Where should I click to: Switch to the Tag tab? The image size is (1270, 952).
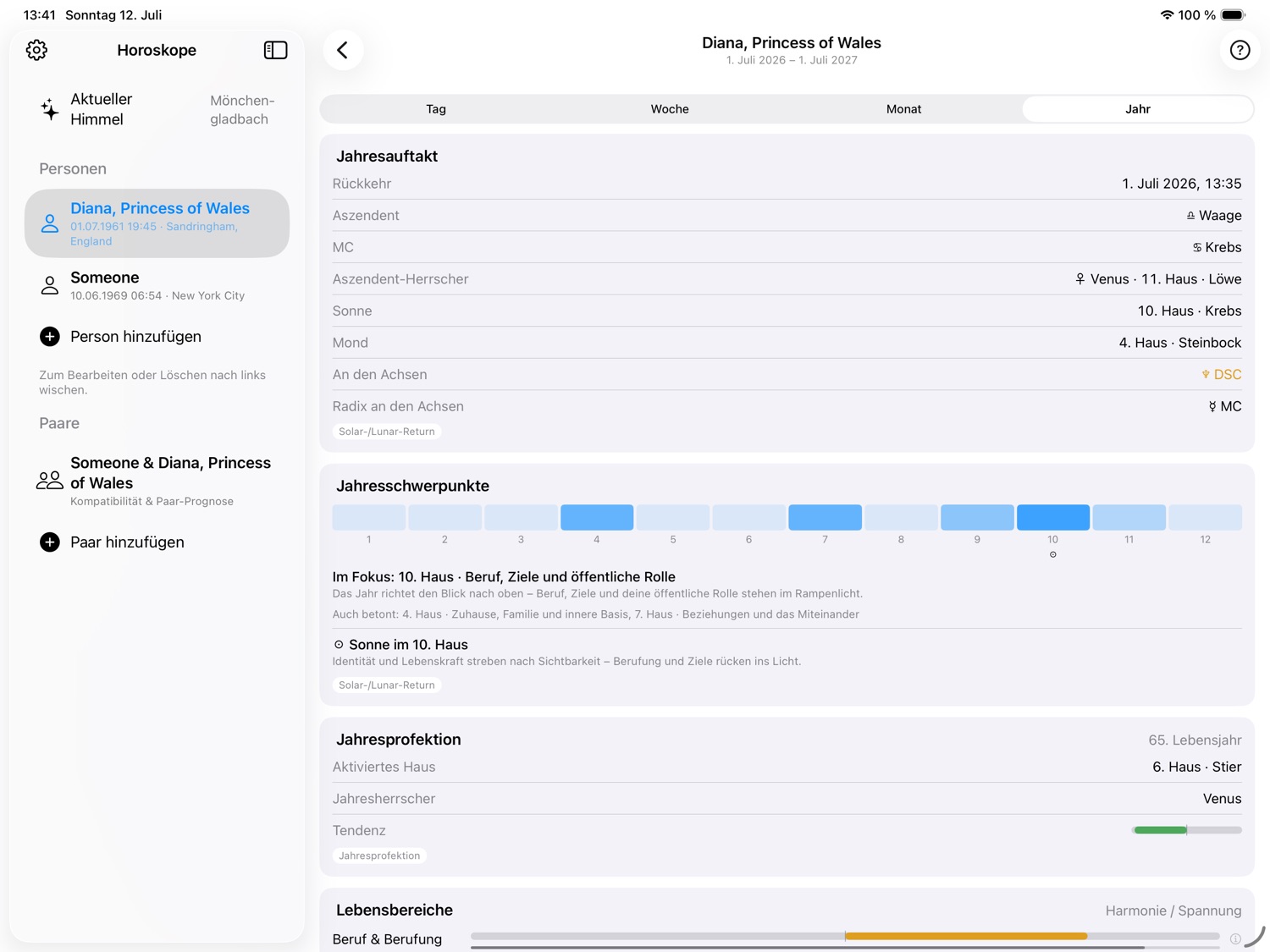point(436,109)
